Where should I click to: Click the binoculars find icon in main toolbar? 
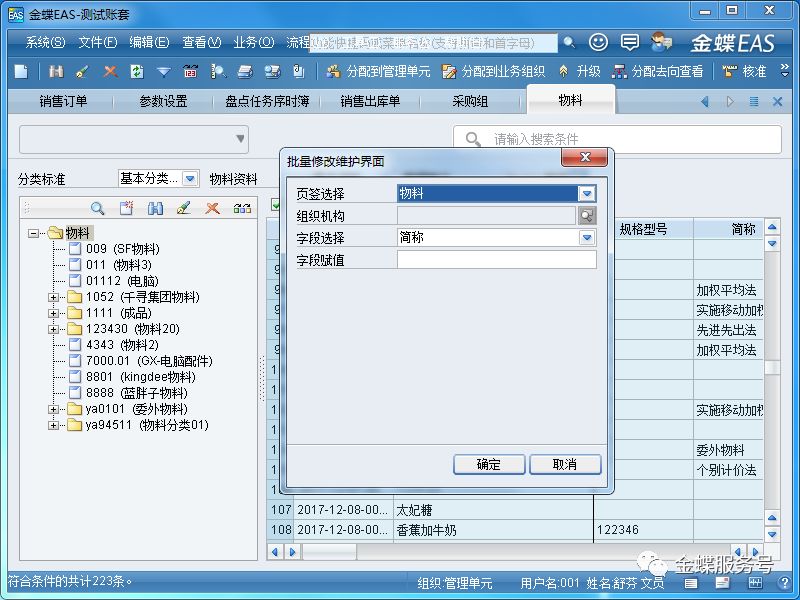pyautogui.click(x=56, y=71)
